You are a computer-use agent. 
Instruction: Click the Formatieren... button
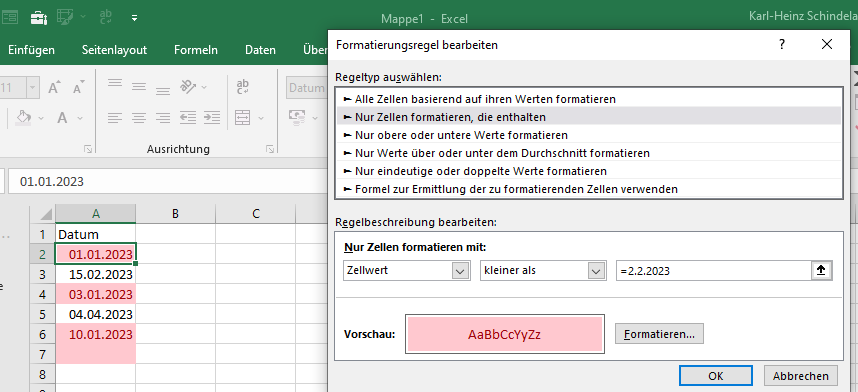point(659,334)
